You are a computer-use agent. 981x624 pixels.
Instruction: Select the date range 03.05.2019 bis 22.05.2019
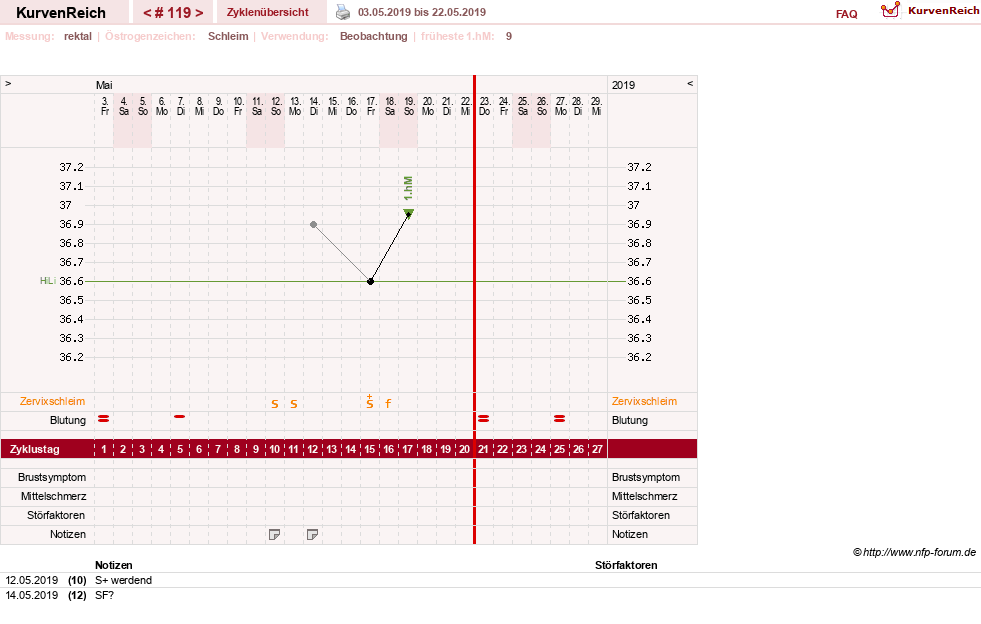click(x=422, y=12)
